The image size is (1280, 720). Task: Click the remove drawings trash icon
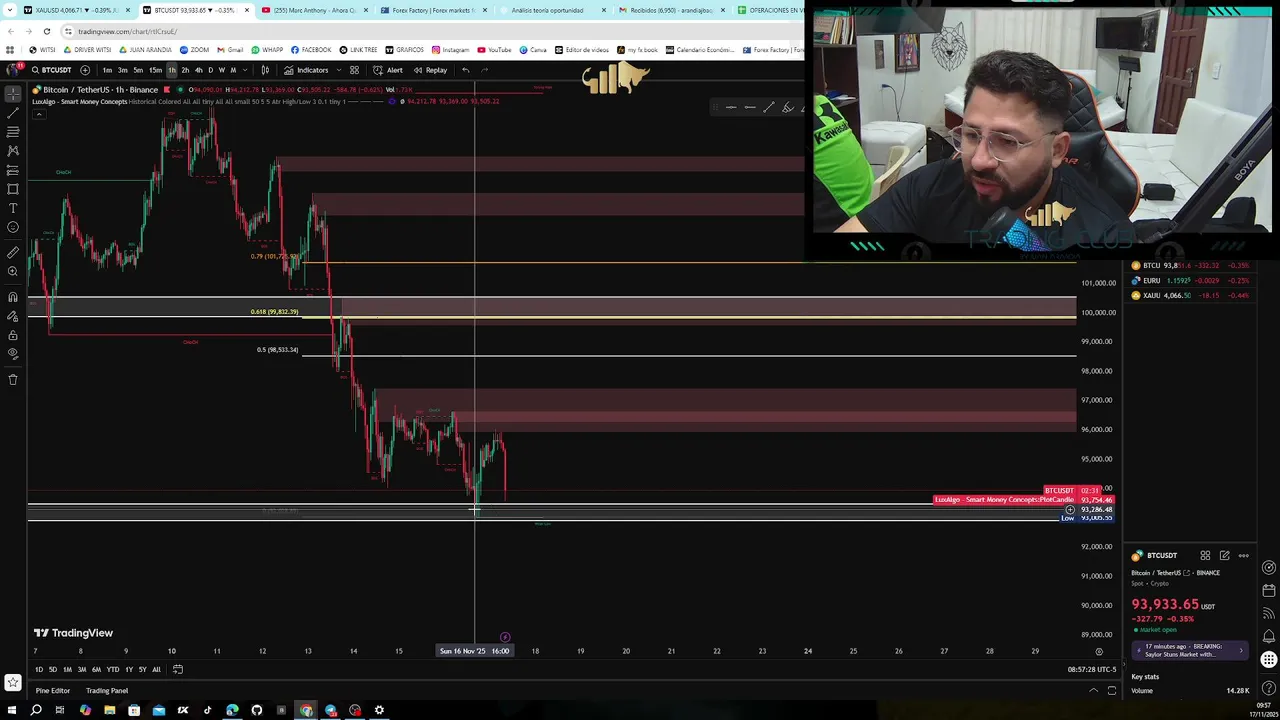13,379
